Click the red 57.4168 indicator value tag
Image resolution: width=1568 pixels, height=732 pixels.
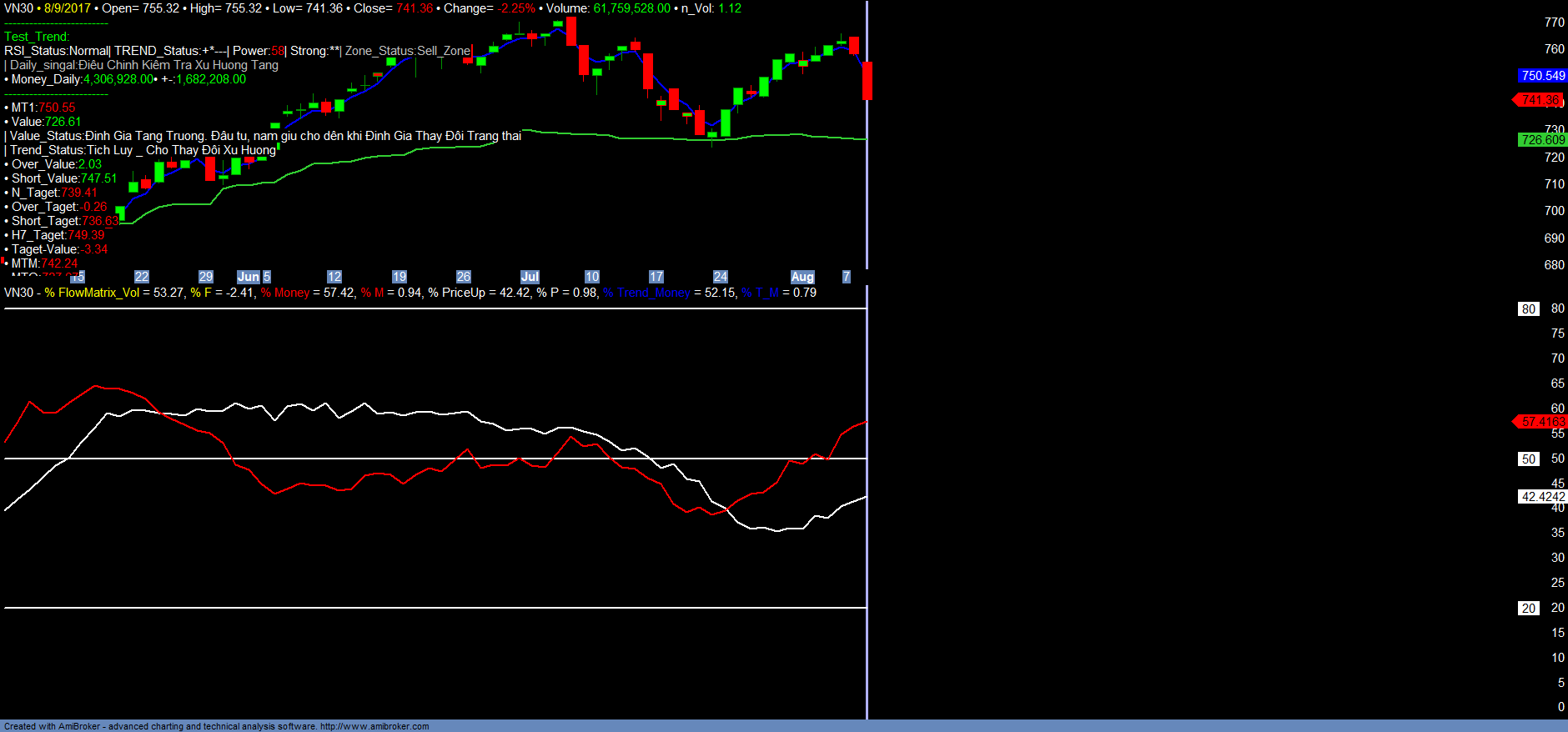pyautogui.click(x=1540, y=422)
